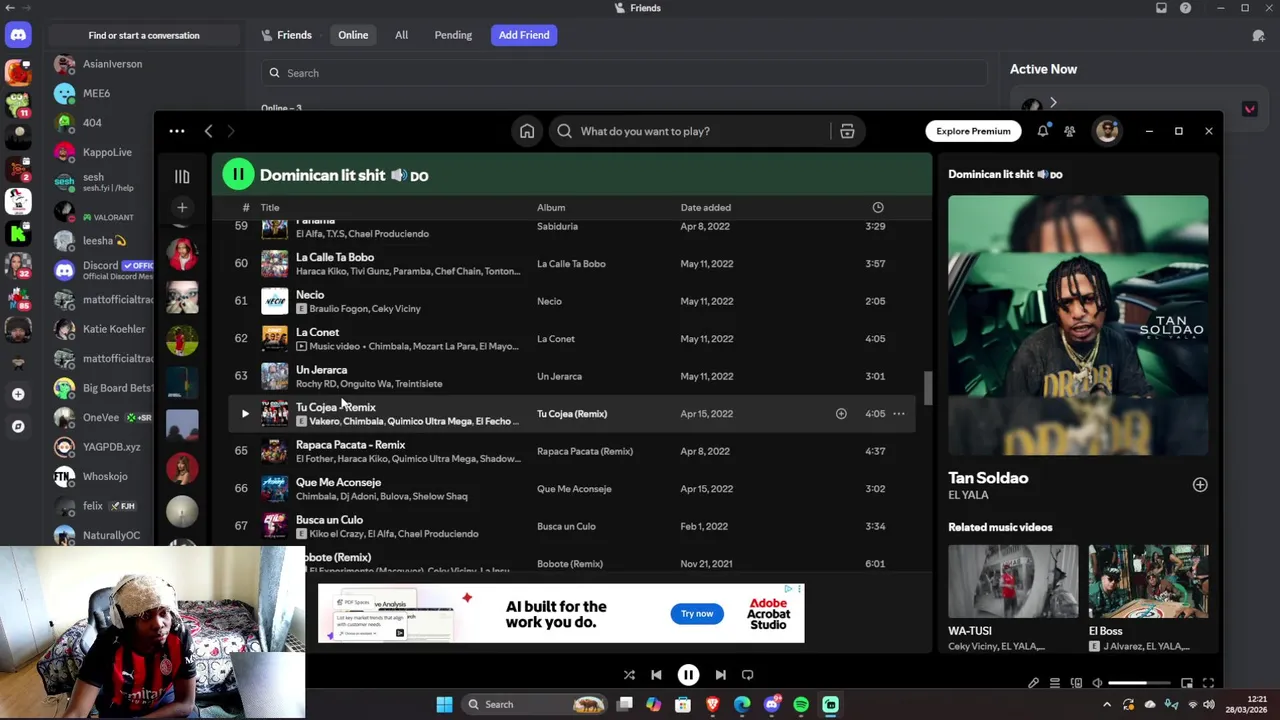Enter Spotify full screen mode
The width and height of the screenshot is (1280, 720).
point(1208,683)
